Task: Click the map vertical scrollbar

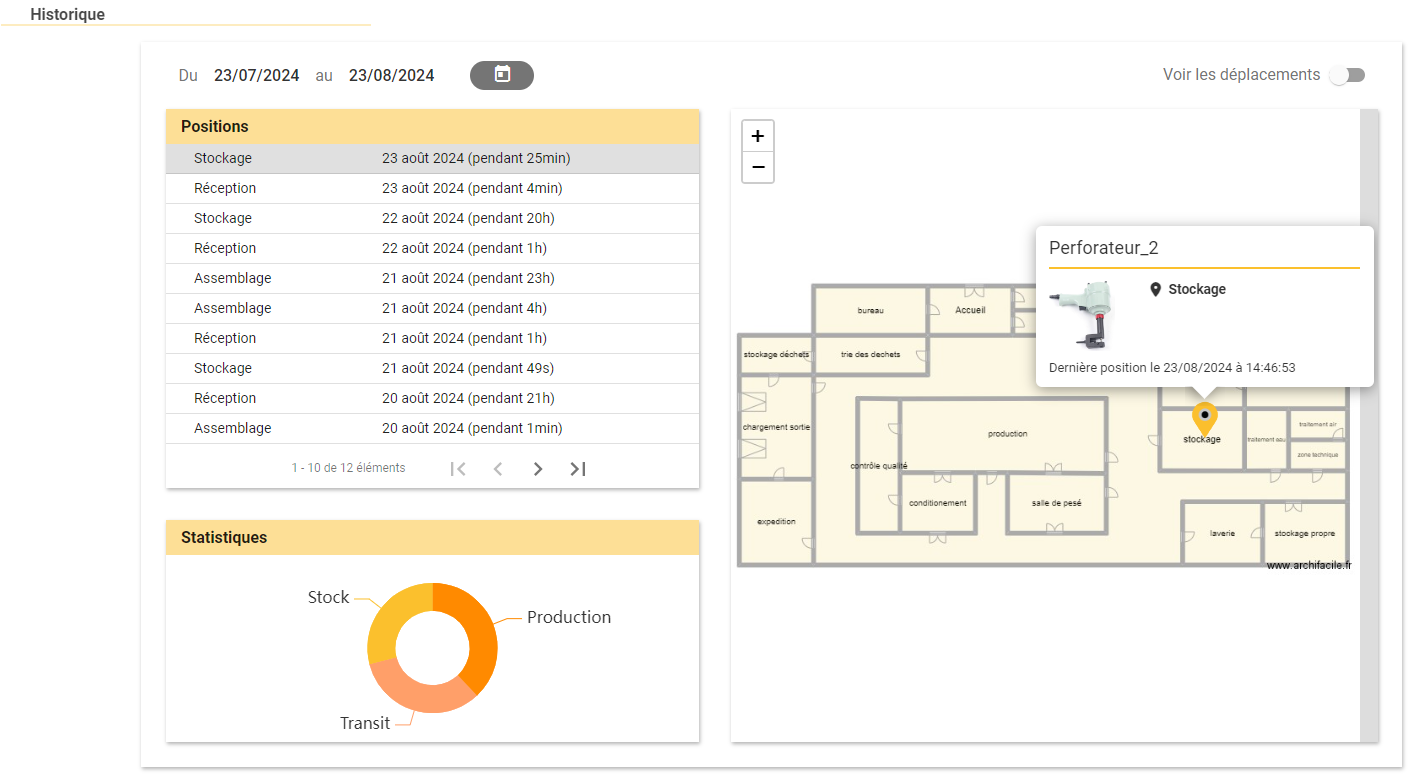Action: click(x=1369, y=425)
